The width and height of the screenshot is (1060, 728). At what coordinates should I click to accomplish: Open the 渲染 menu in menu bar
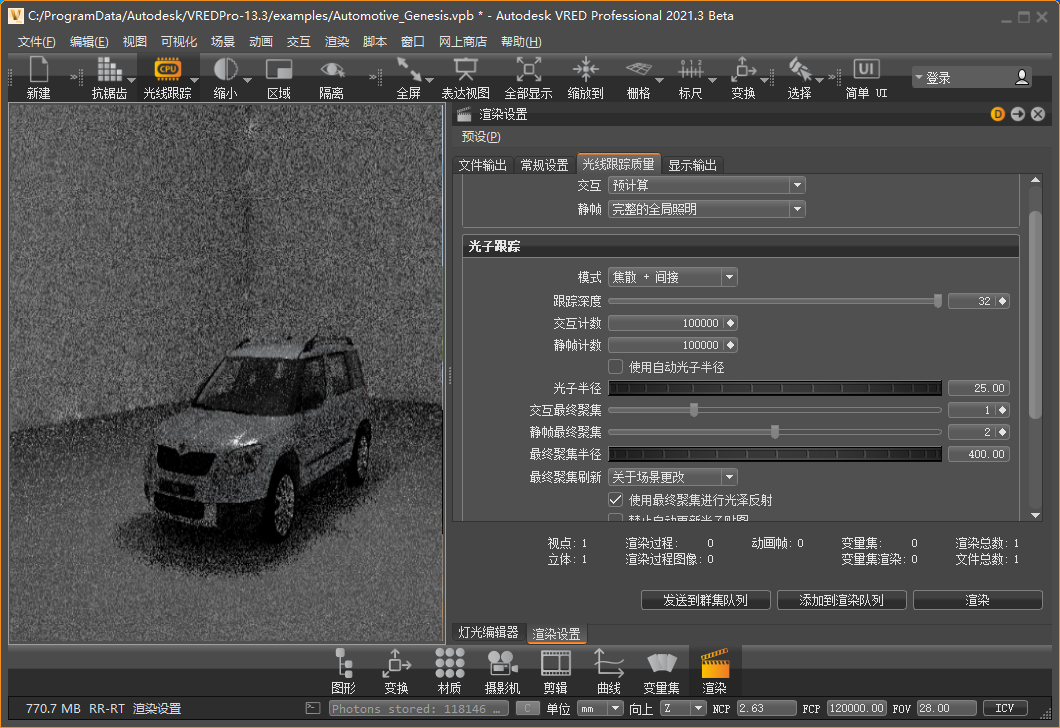tap(337, 42)
